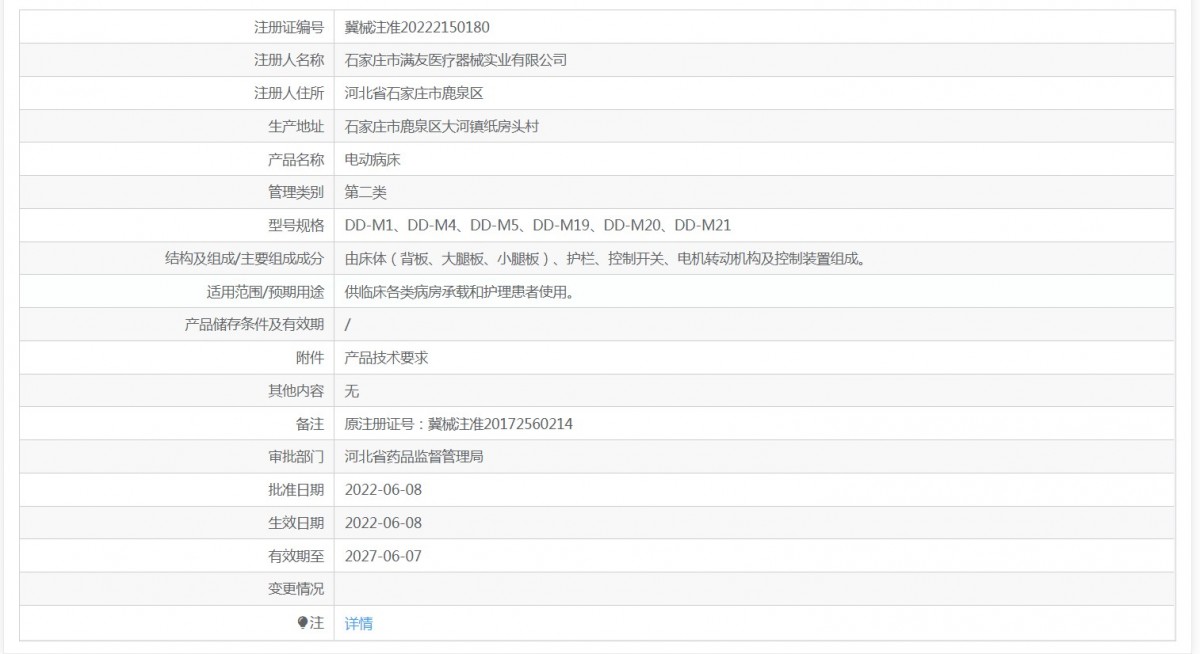Click the 生效日期 label
The width and height of the screenshot is (1200, 654).
point(296,523)
